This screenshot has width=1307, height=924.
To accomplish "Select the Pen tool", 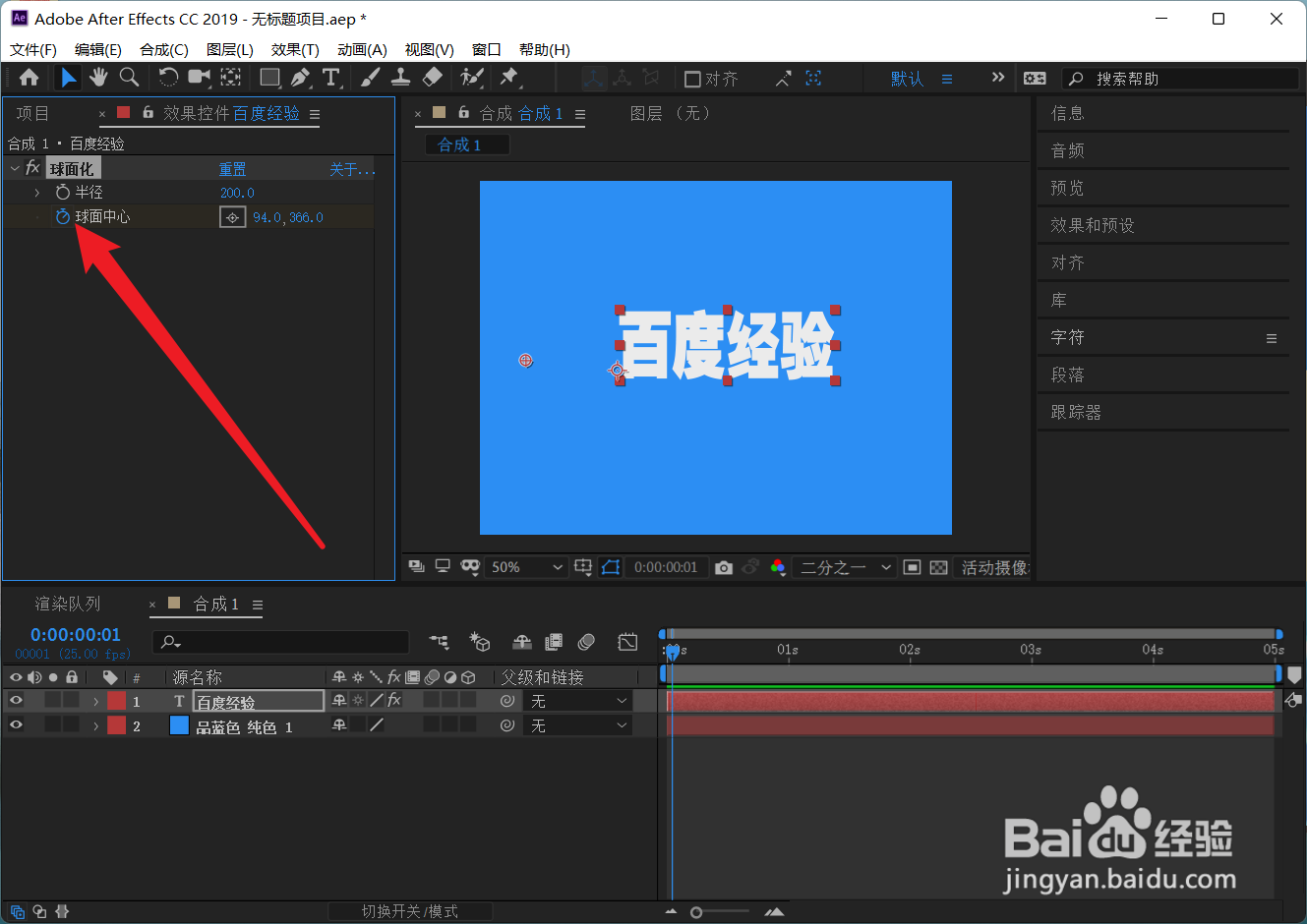I will point(301,78).
